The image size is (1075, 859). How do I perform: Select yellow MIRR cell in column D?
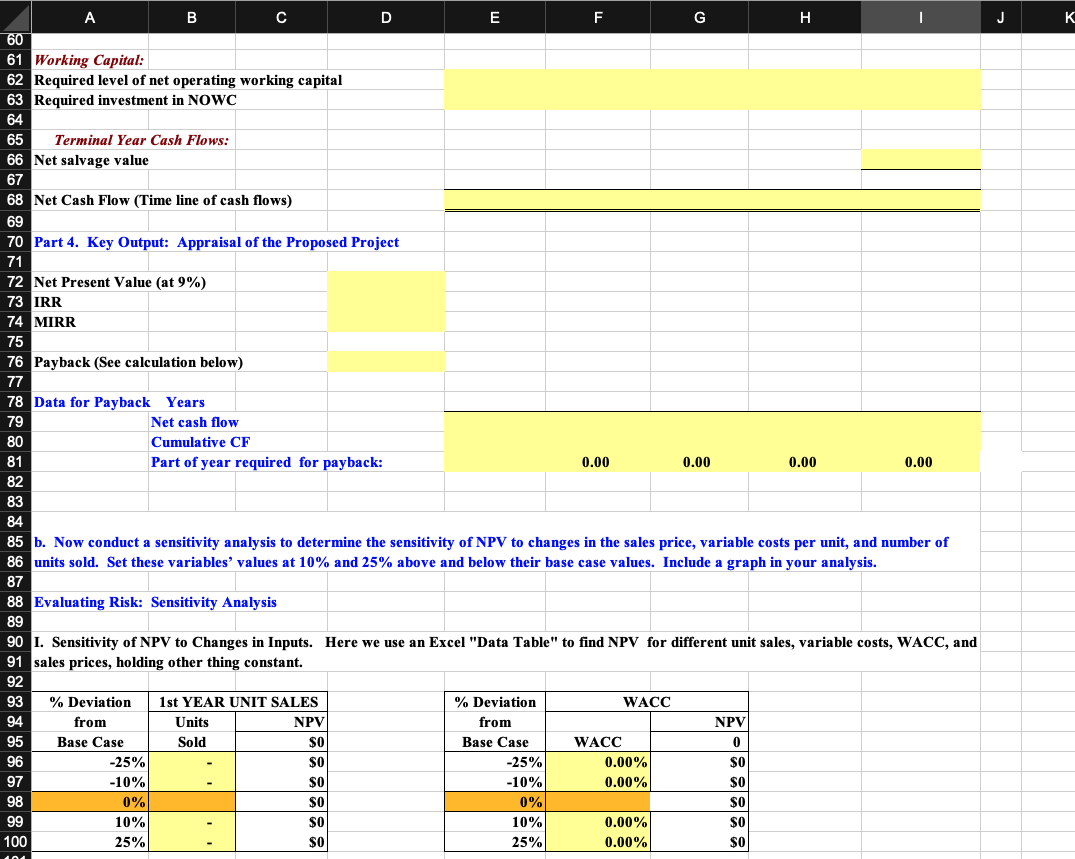coord(386,322)
